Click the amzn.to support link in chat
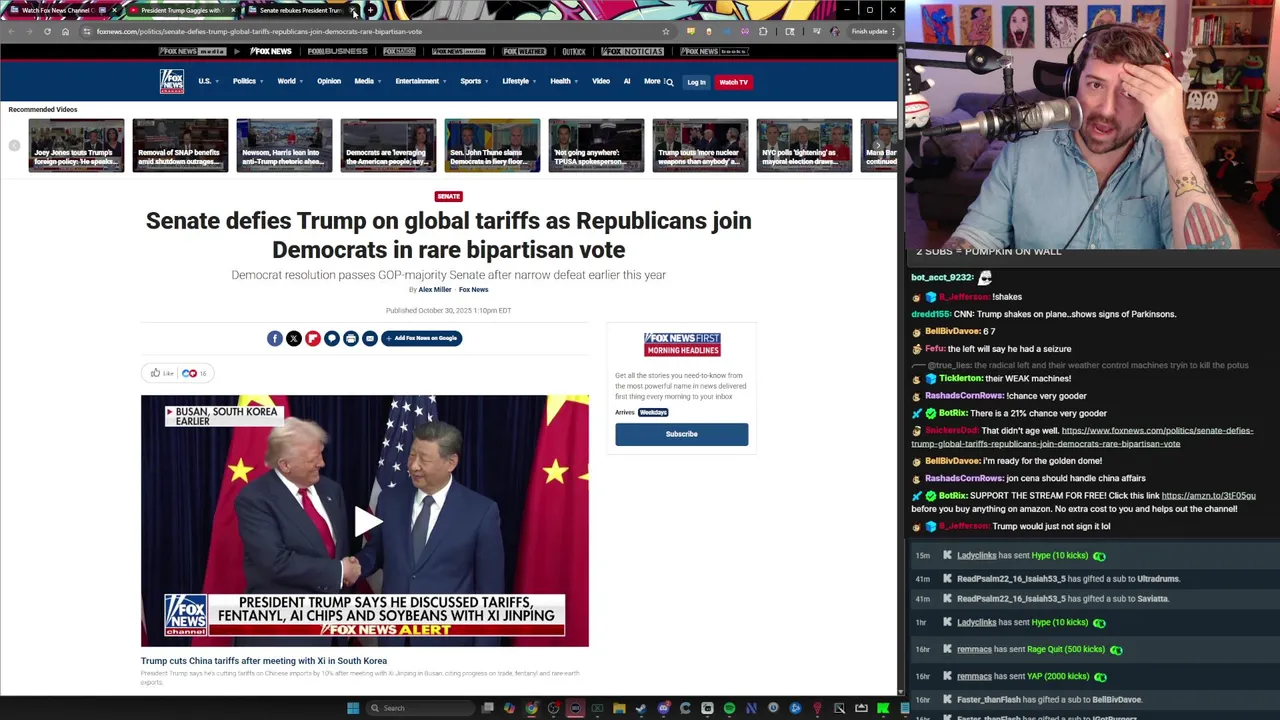Image resolution: width=1280 pixels, height=720 pixels. coord(1208,496)
